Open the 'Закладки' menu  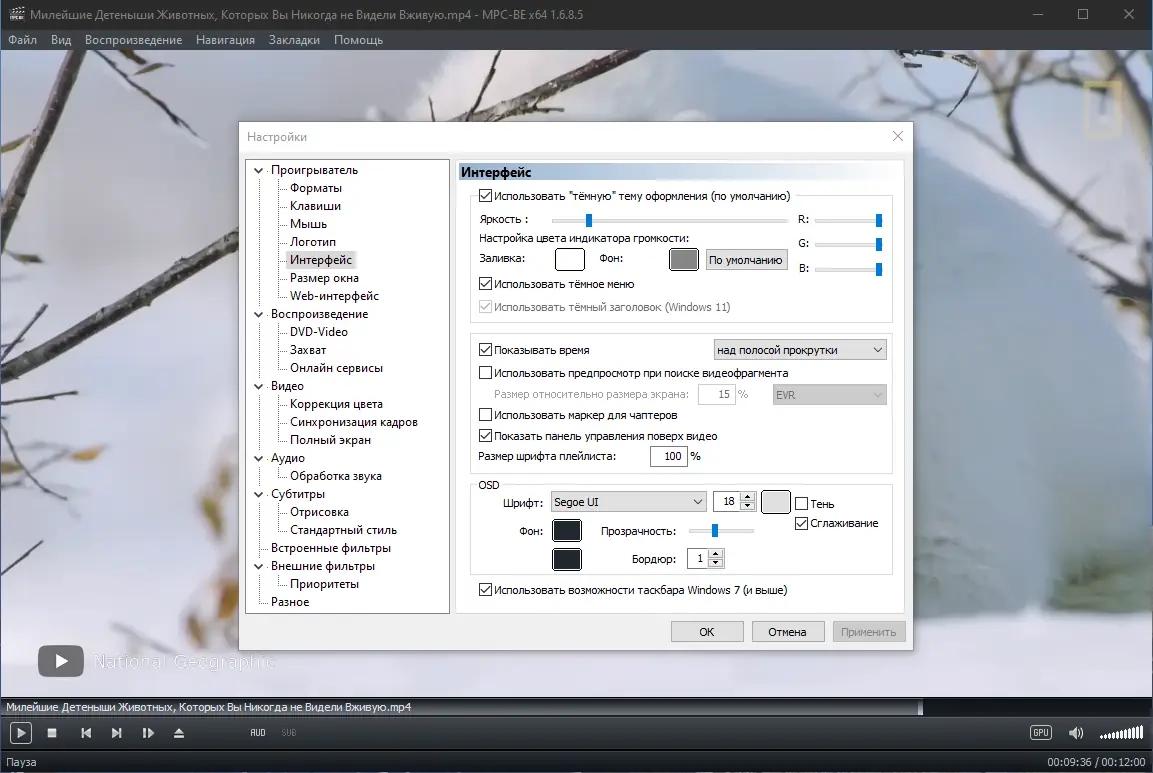294,40
